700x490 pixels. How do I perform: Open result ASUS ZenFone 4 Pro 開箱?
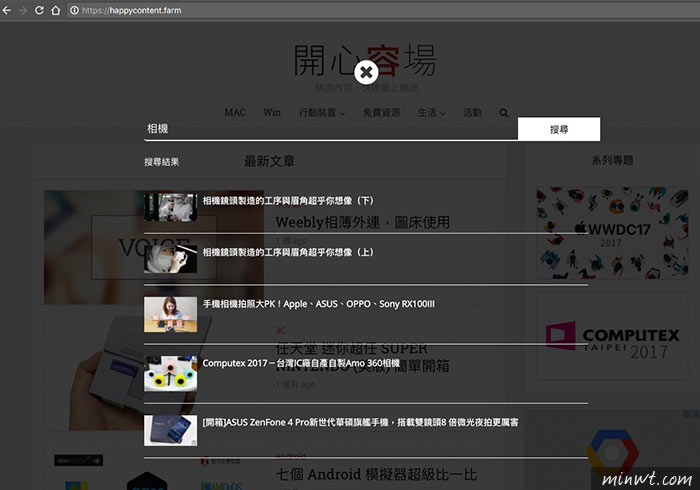(360, 422)
